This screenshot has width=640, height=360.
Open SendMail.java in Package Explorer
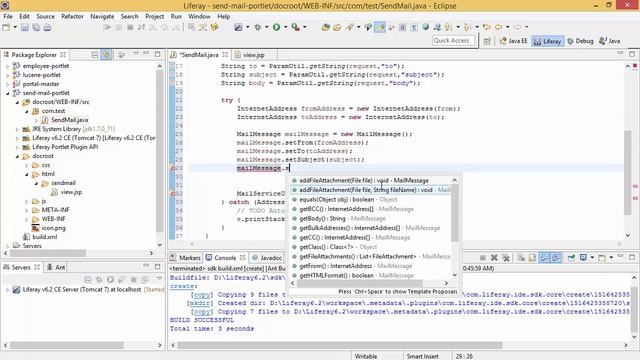69,120
